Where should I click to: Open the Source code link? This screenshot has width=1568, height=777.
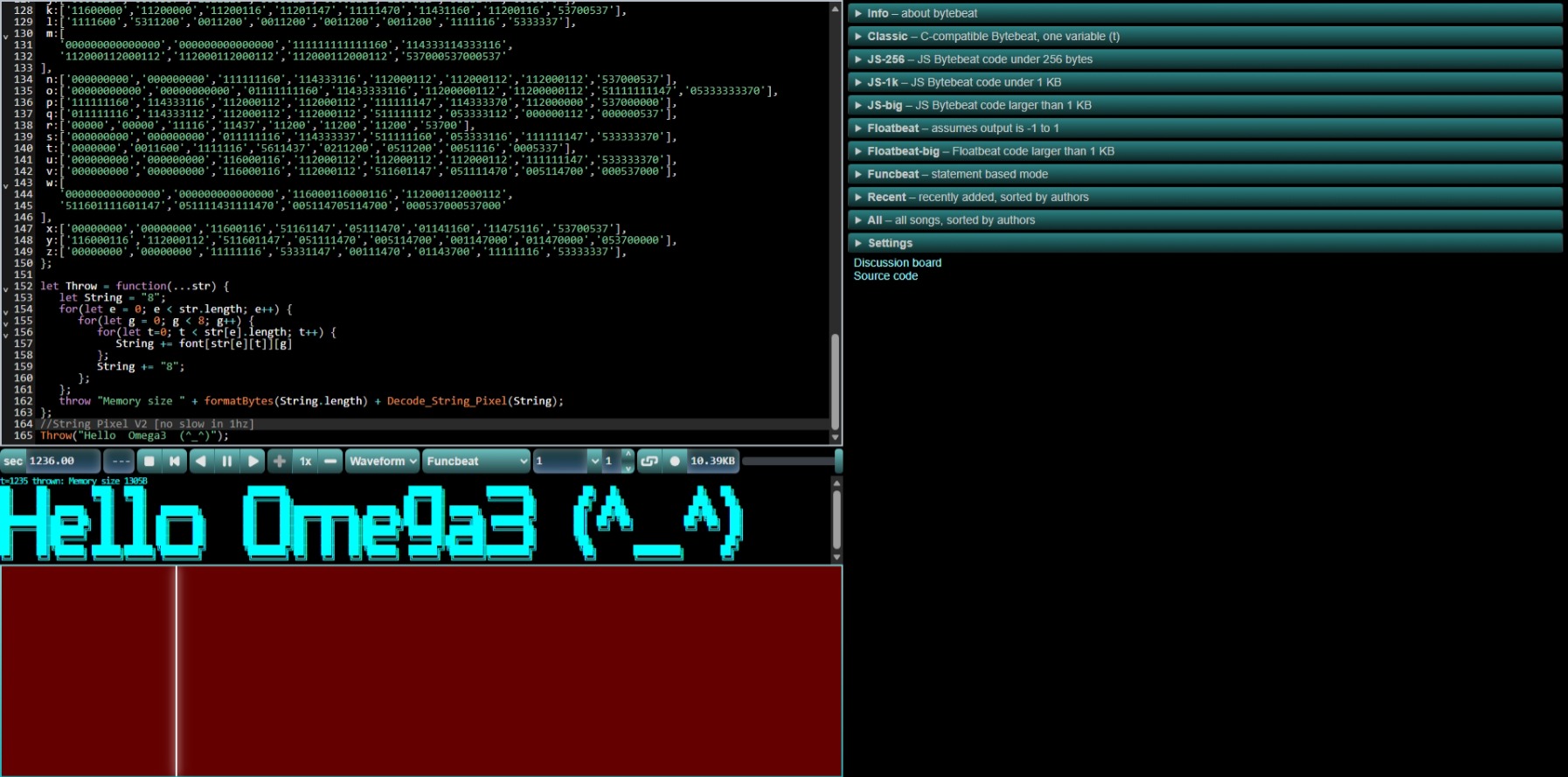[885, 276]
